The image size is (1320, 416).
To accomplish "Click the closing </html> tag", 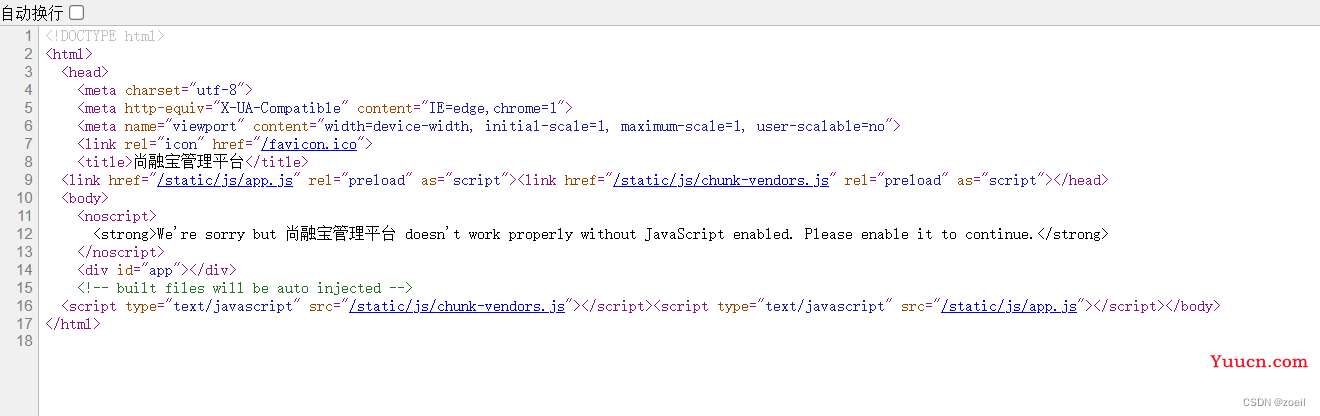I will pos(73,324).
